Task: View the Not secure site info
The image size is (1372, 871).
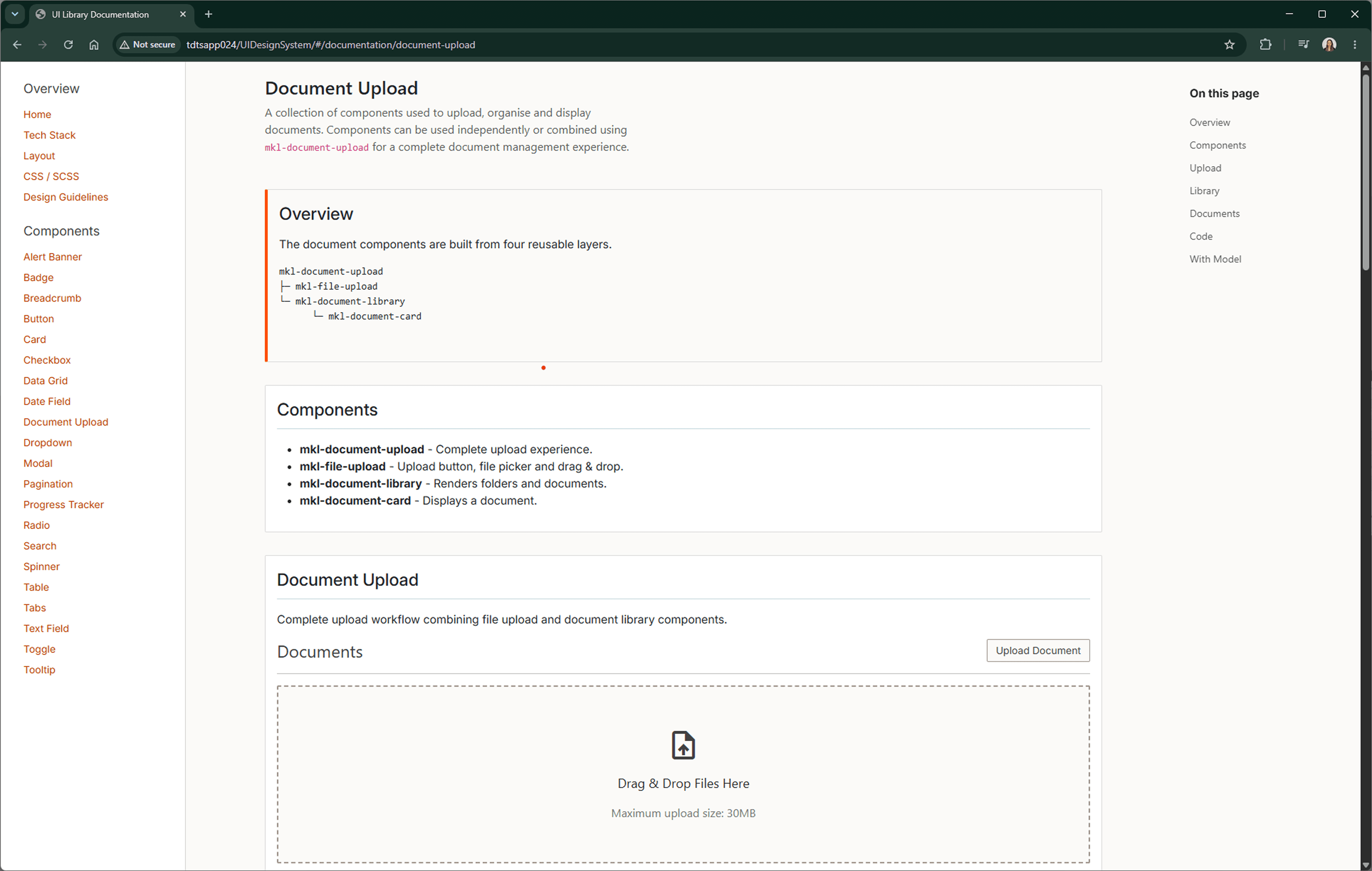Action: click(148, 44)
